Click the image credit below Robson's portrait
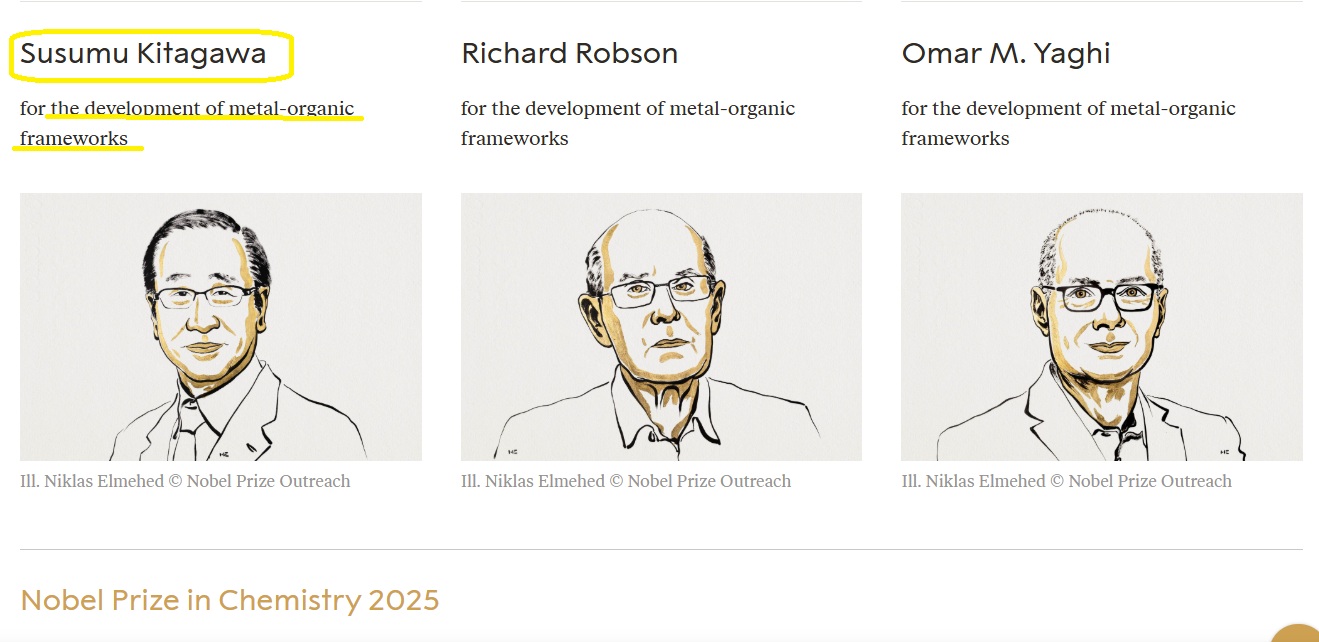Viewport: 1319px width, 642px height. pyautogui.click(x=625, y=481)
